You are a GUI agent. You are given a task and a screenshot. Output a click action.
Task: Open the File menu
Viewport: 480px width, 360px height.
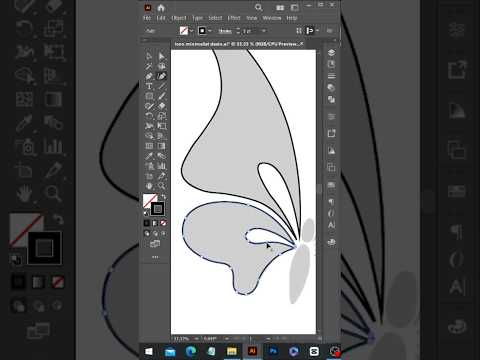[x=147, y=18]
